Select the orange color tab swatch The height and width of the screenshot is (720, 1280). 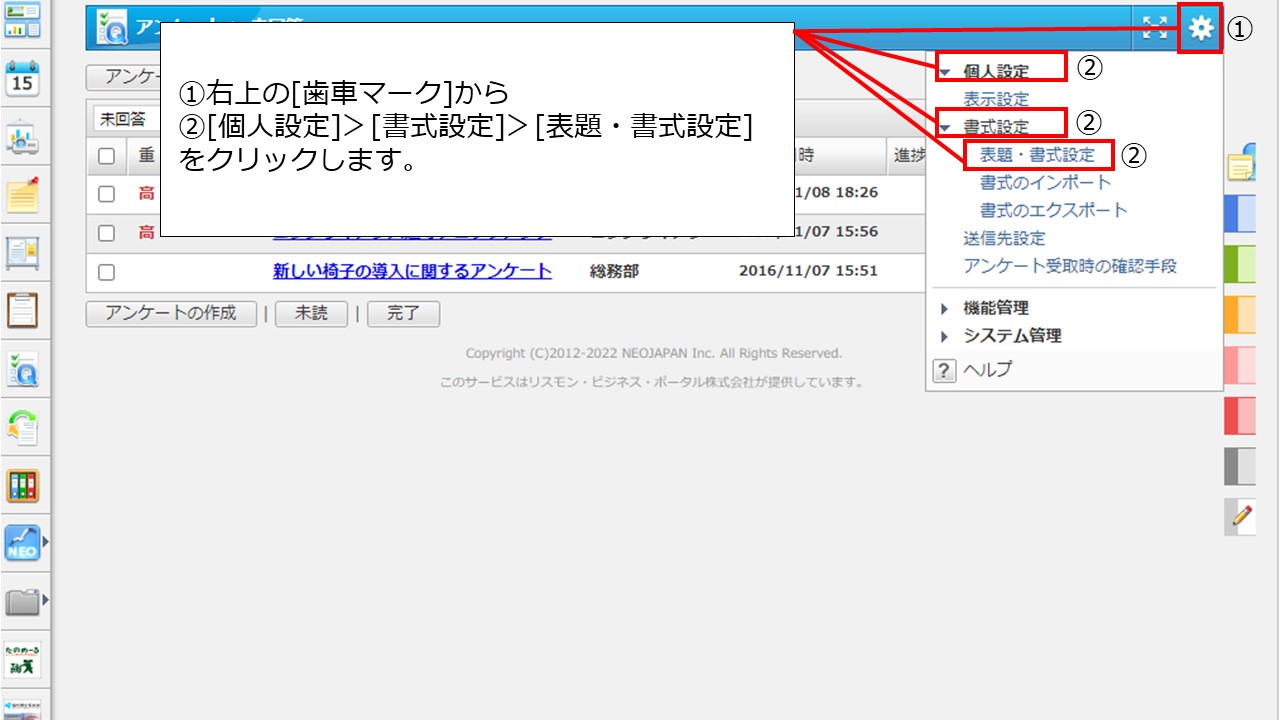[x=1240, y=314]
